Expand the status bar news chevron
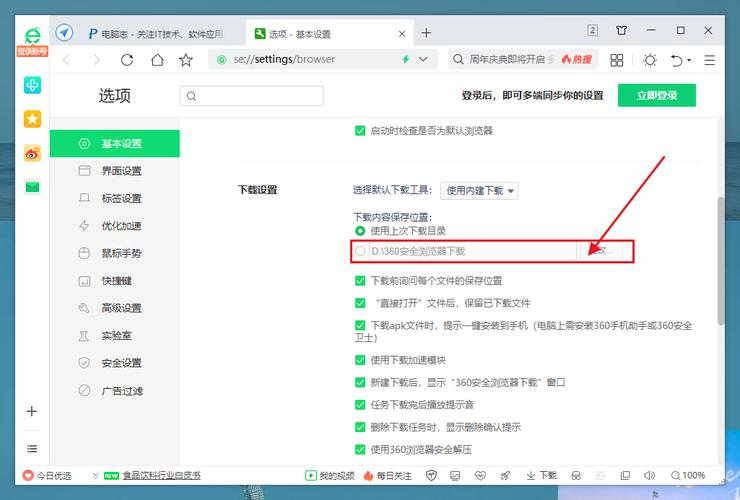This screenshot has width=740, height=500. [x=95, y=475]
